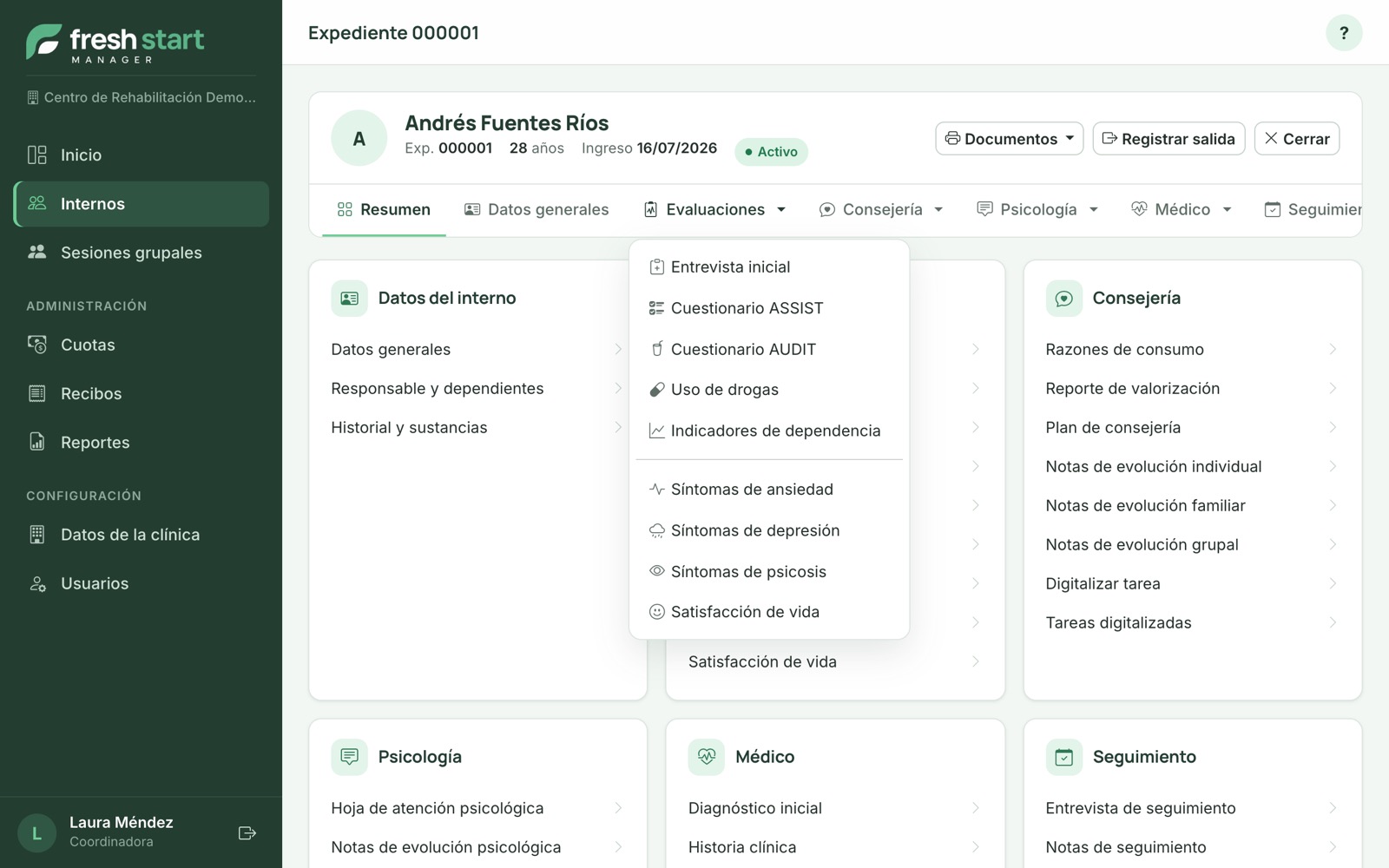Image resolution: width=1389 pixels, height=868 pixels.
Task: Open Hoja de atención psicológica link
Action: pyautogui.click(x=477, y=808)
